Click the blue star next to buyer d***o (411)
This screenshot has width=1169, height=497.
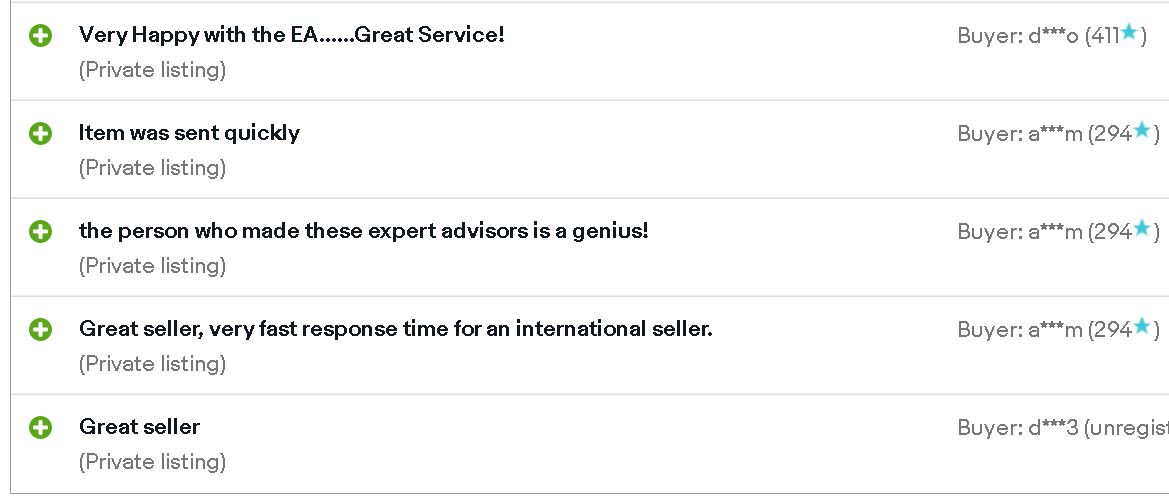(1129, 32)
